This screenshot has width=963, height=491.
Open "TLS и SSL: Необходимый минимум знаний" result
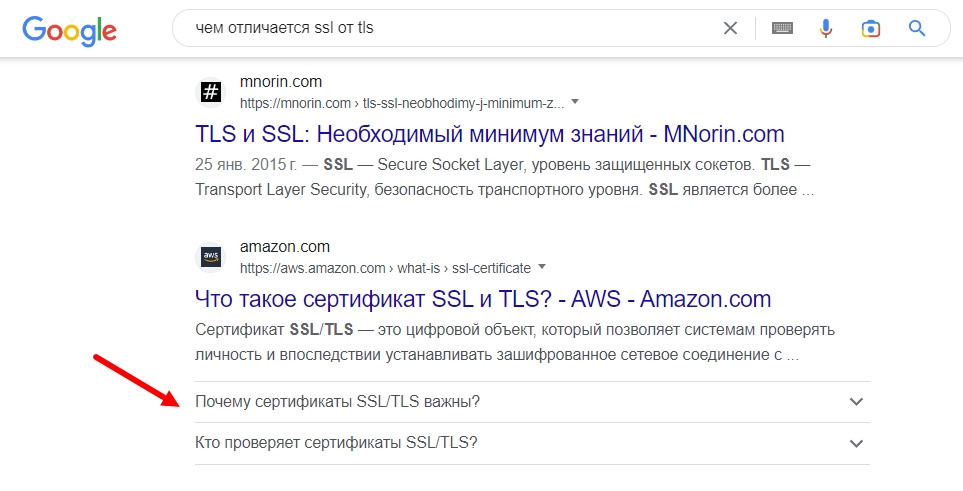point(490,134)
